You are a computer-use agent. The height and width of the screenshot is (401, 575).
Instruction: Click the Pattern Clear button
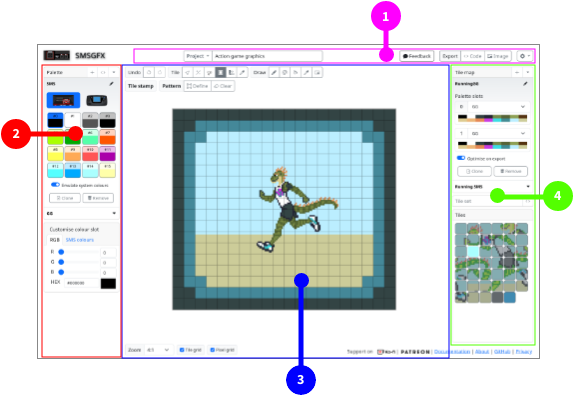point(223,86)
